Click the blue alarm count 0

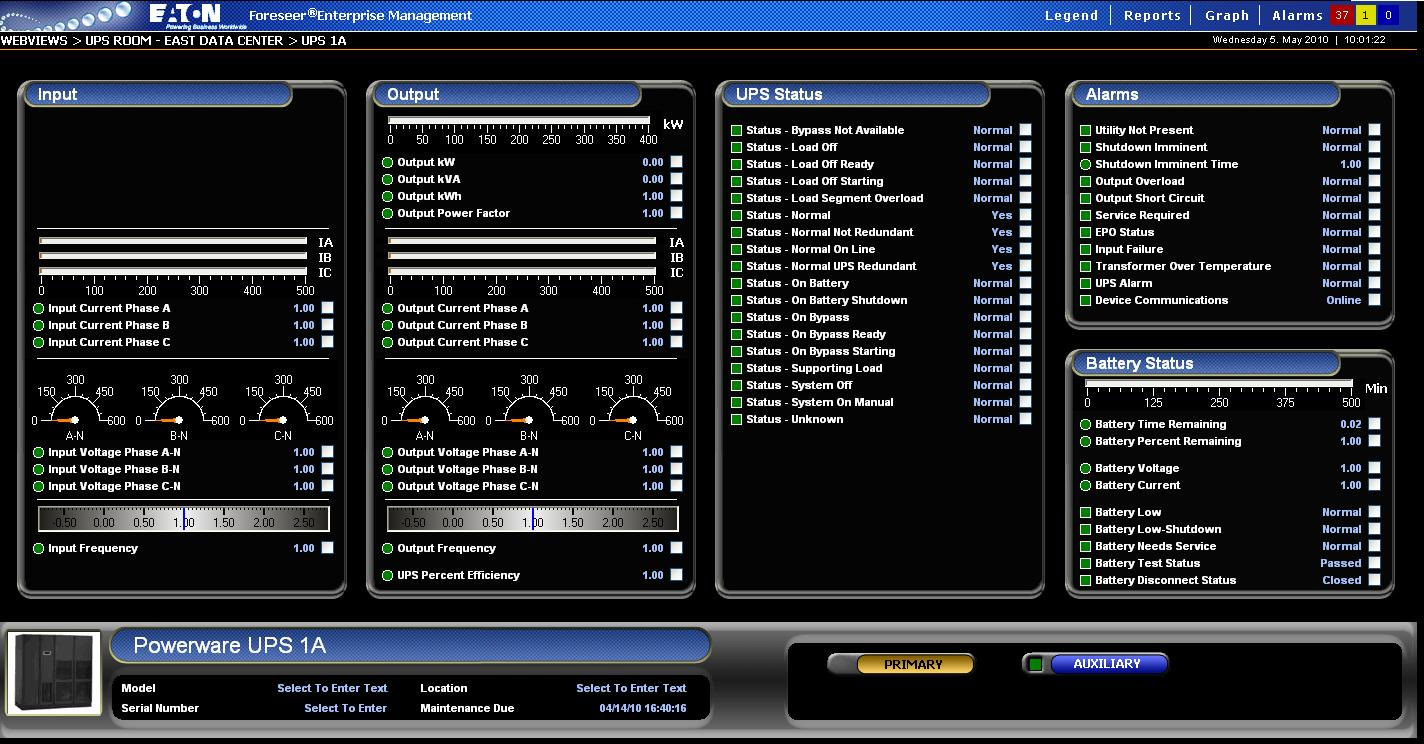point(1388,15)
